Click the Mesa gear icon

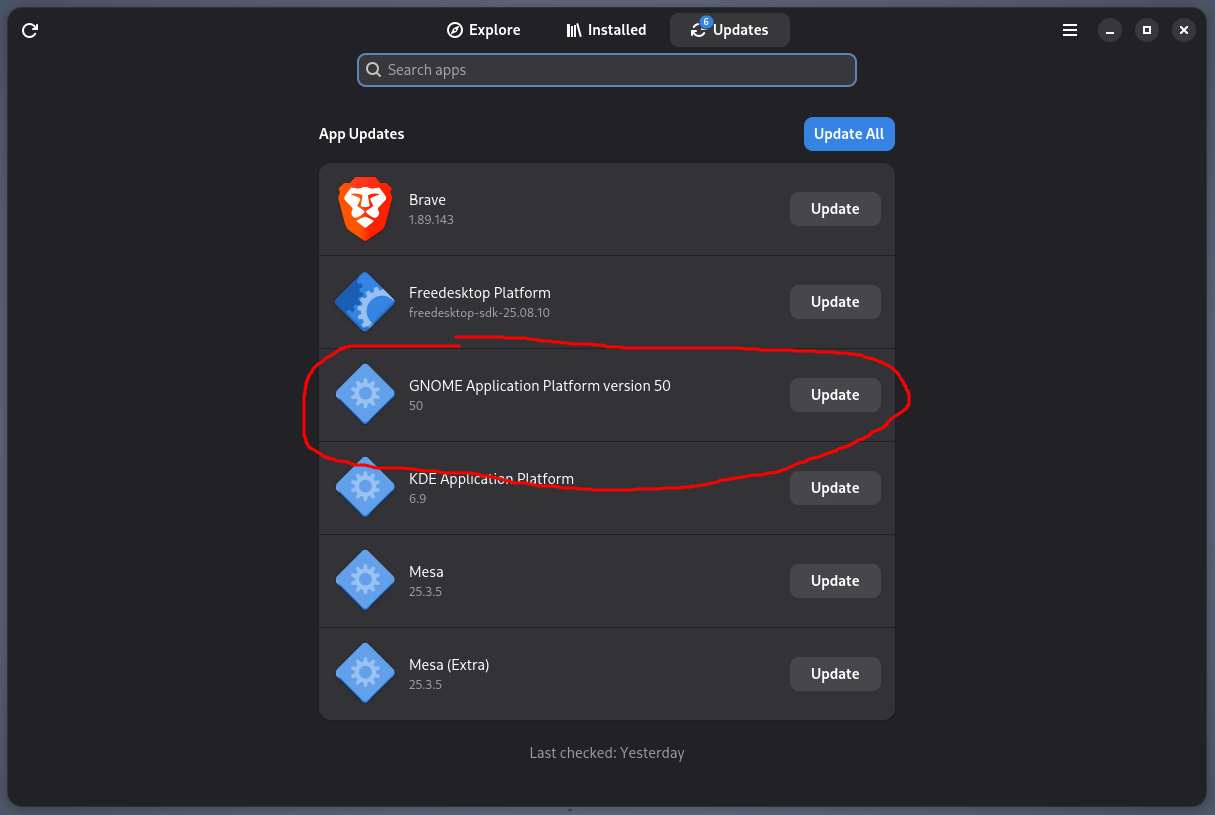(365, 580)
